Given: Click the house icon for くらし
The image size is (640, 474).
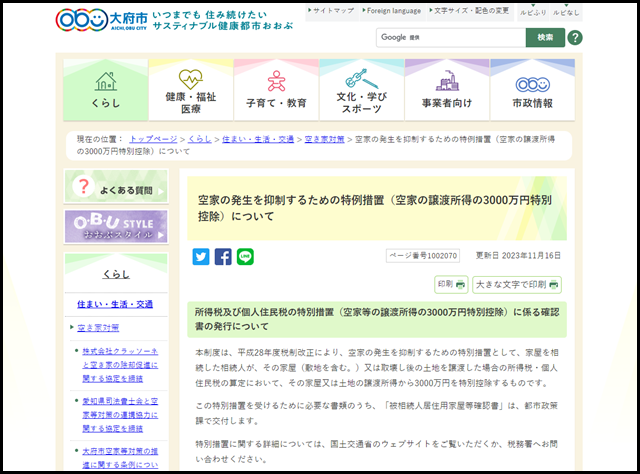Looking at the screenshot, I should coord(106,81).
